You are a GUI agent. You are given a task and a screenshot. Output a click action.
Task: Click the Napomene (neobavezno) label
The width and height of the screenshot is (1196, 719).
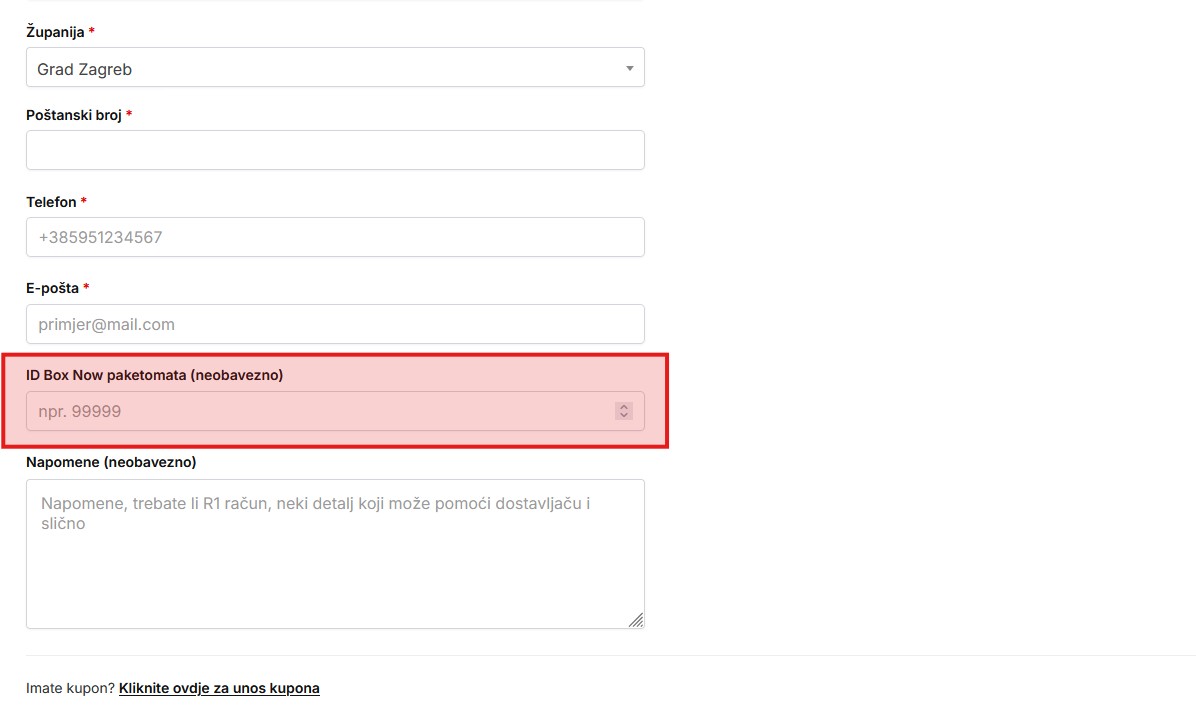point(111,462)
